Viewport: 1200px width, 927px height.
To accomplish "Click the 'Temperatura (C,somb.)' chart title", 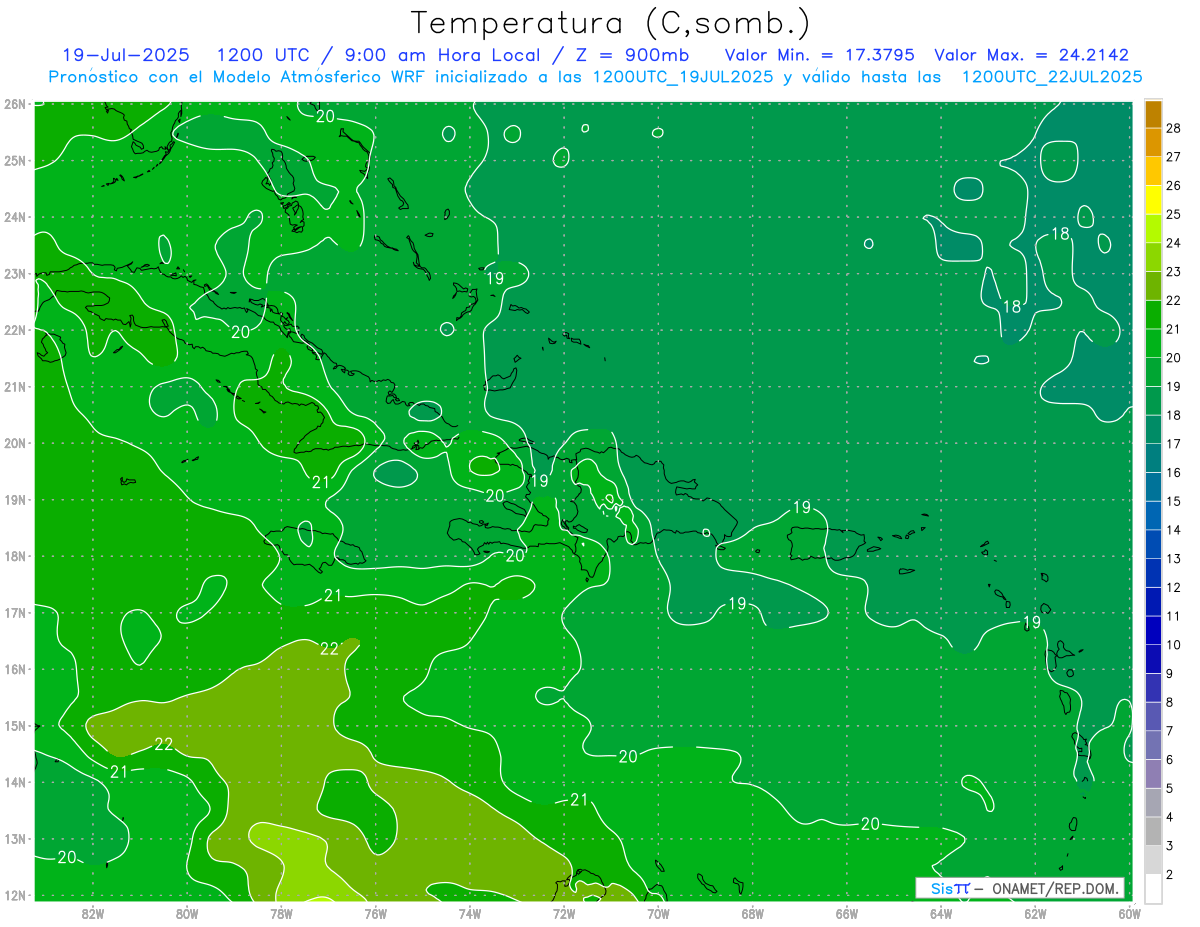I will (610, 23).
